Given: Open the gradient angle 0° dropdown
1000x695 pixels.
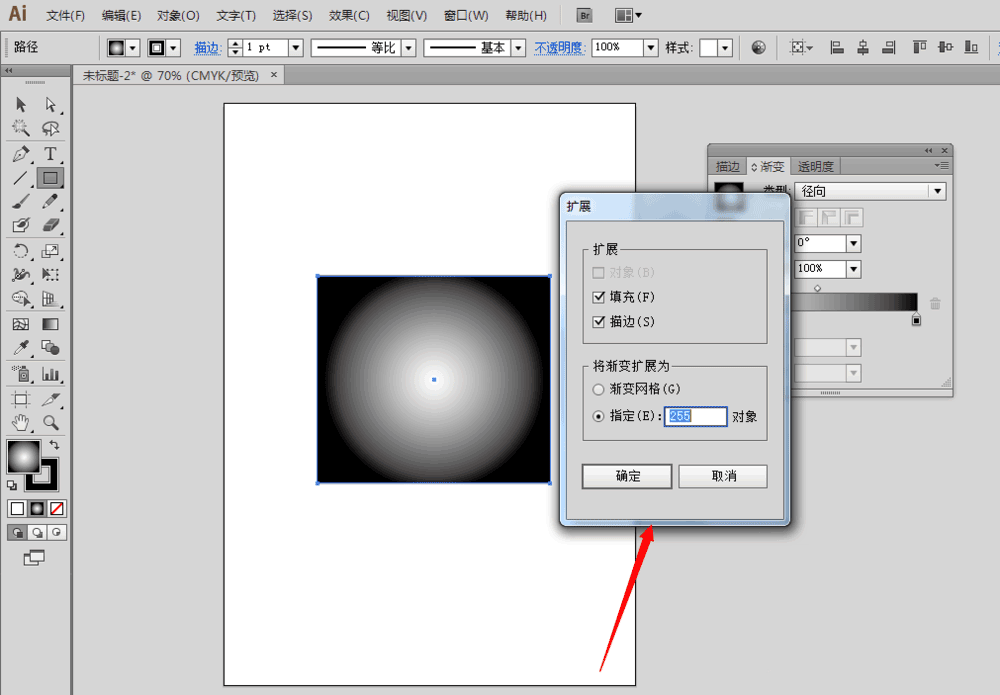Looking at the screenshot, I should click(854, 244).
